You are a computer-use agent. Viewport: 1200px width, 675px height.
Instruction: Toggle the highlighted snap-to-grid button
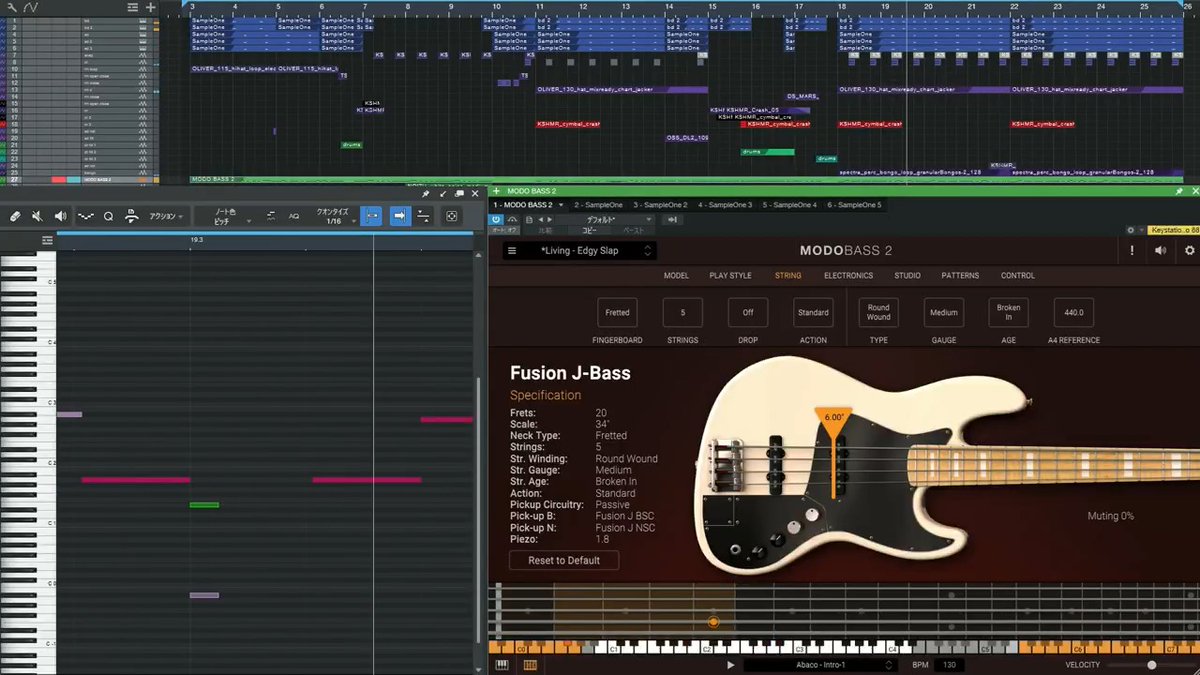[370, 216]
